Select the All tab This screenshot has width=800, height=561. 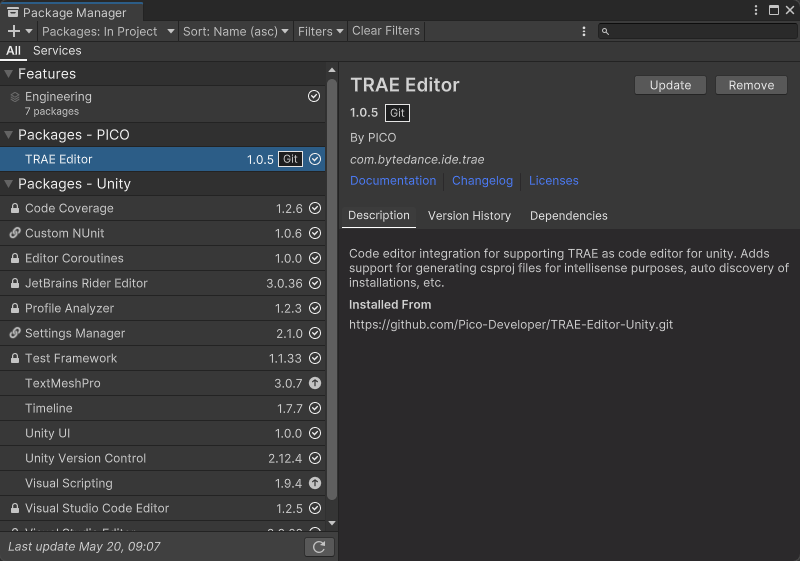(13, 50)
